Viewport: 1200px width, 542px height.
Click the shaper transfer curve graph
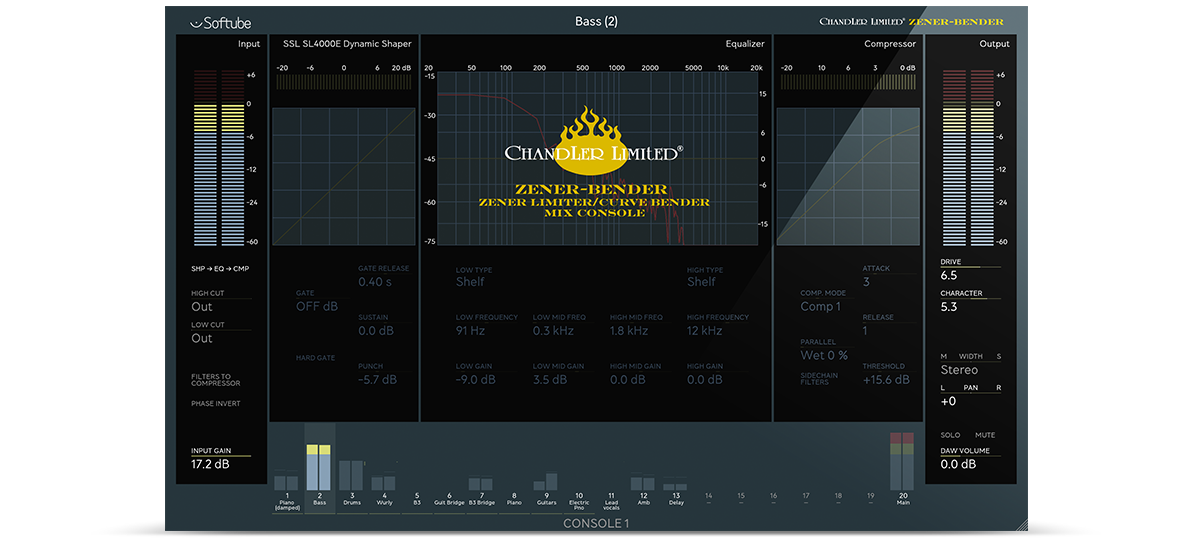click(x=344, y=176)
